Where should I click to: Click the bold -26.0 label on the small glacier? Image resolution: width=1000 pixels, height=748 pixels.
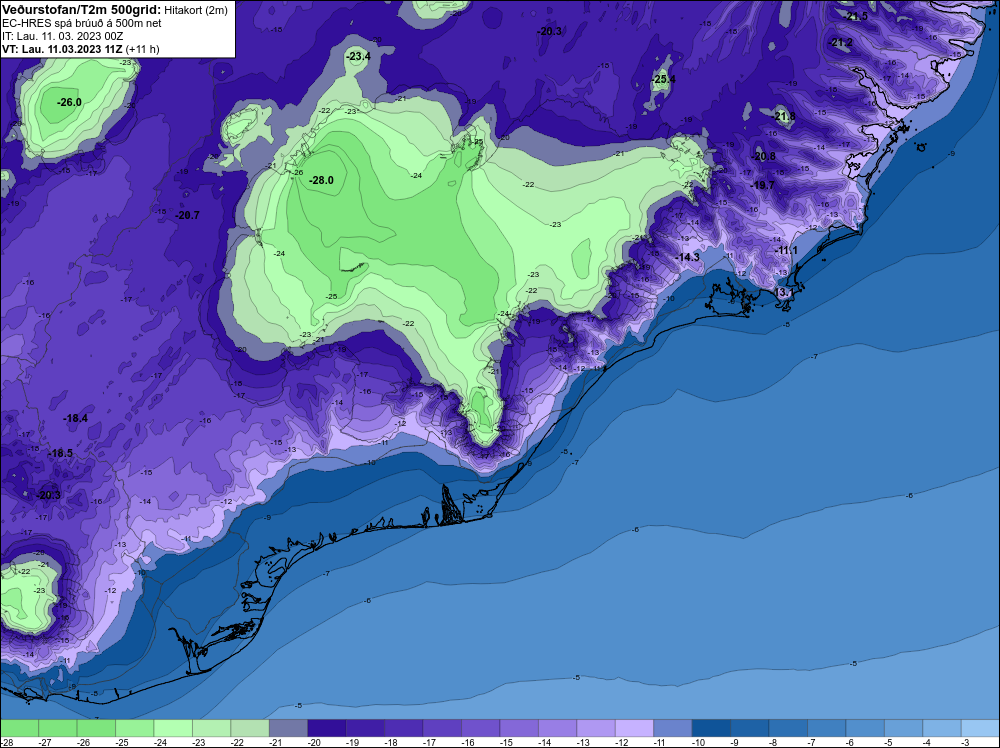pyautogui.click(x=69, y=102)
